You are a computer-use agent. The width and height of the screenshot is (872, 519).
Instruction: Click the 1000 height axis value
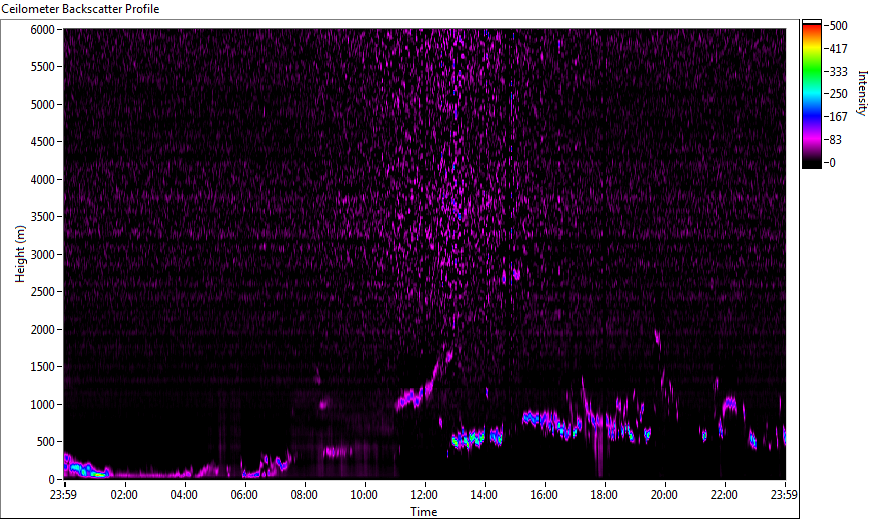point(43,405)
